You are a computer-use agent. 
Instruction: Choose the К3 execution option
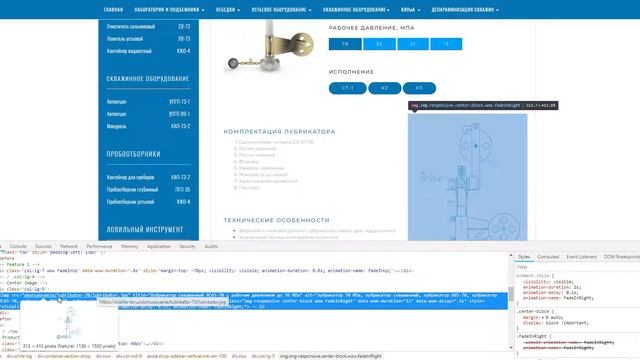[x=419, y=88]
